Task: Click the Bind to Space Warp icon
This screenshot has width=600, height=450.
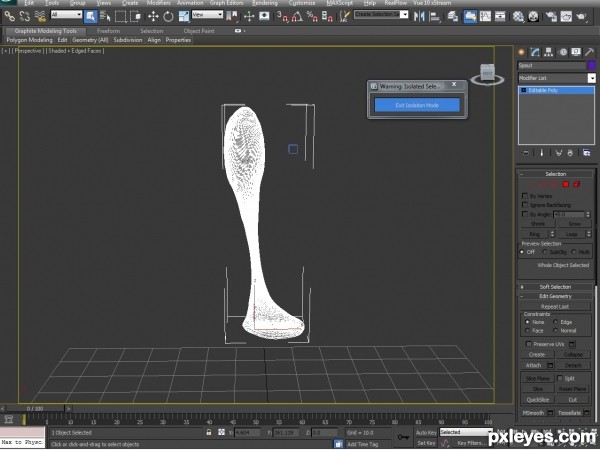Action: [40, 16]
